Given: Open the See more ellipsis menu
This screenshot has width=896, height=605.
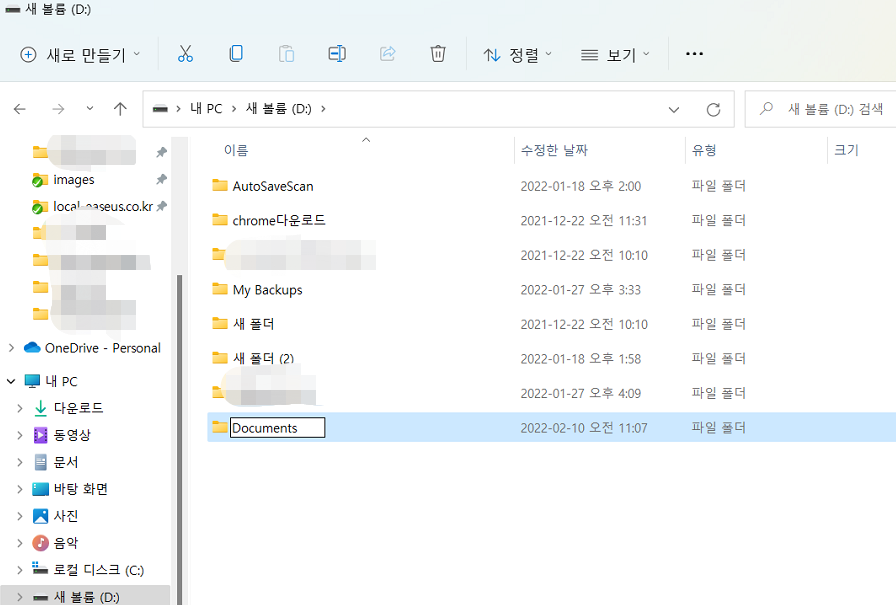Looking at the screenshot, I should point(694,54).
